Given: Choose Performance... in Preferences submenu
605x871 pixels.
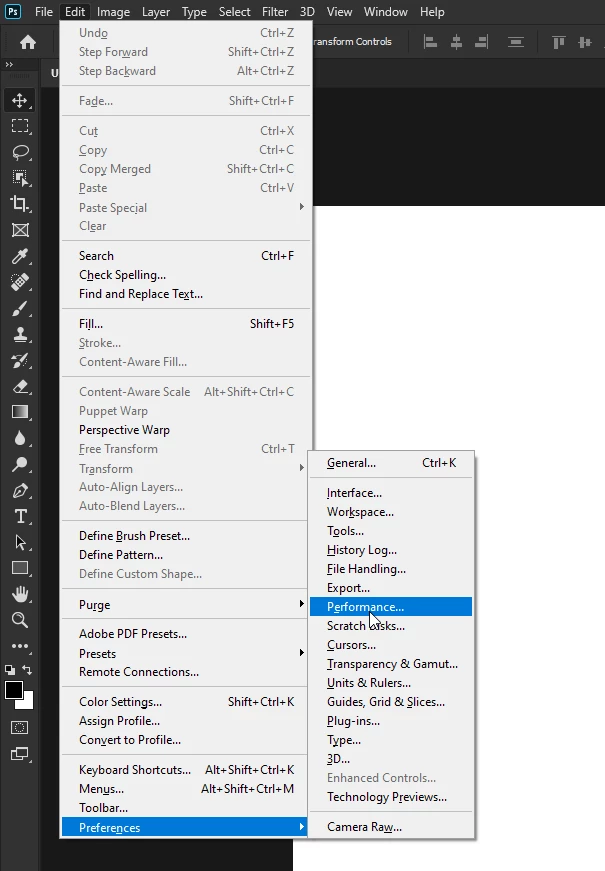Looking at the screenshot, I should click(x=391, y=607).
